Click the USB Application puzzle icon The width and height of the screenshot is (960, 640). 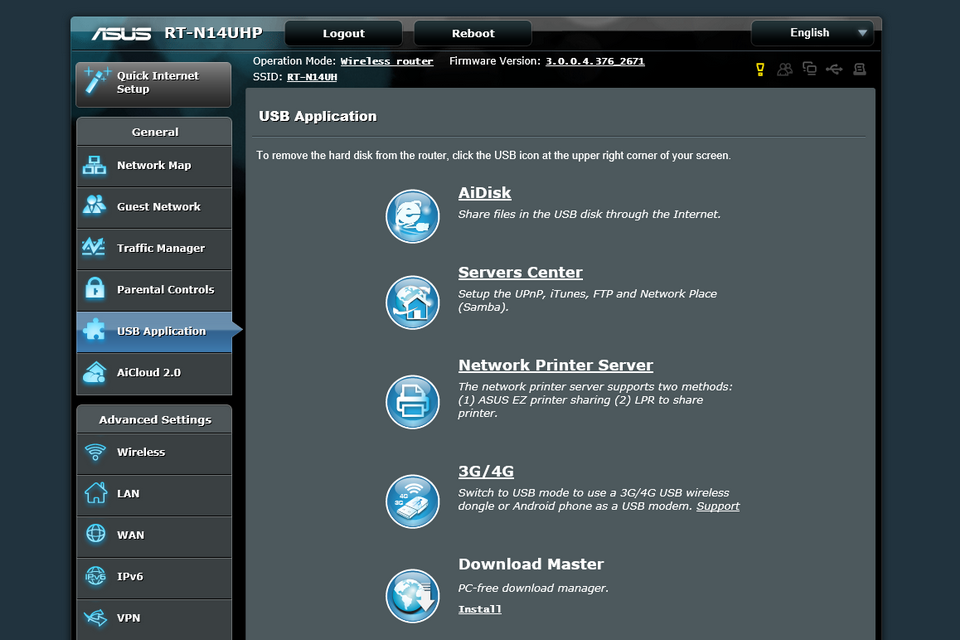[x=94, y=329]
